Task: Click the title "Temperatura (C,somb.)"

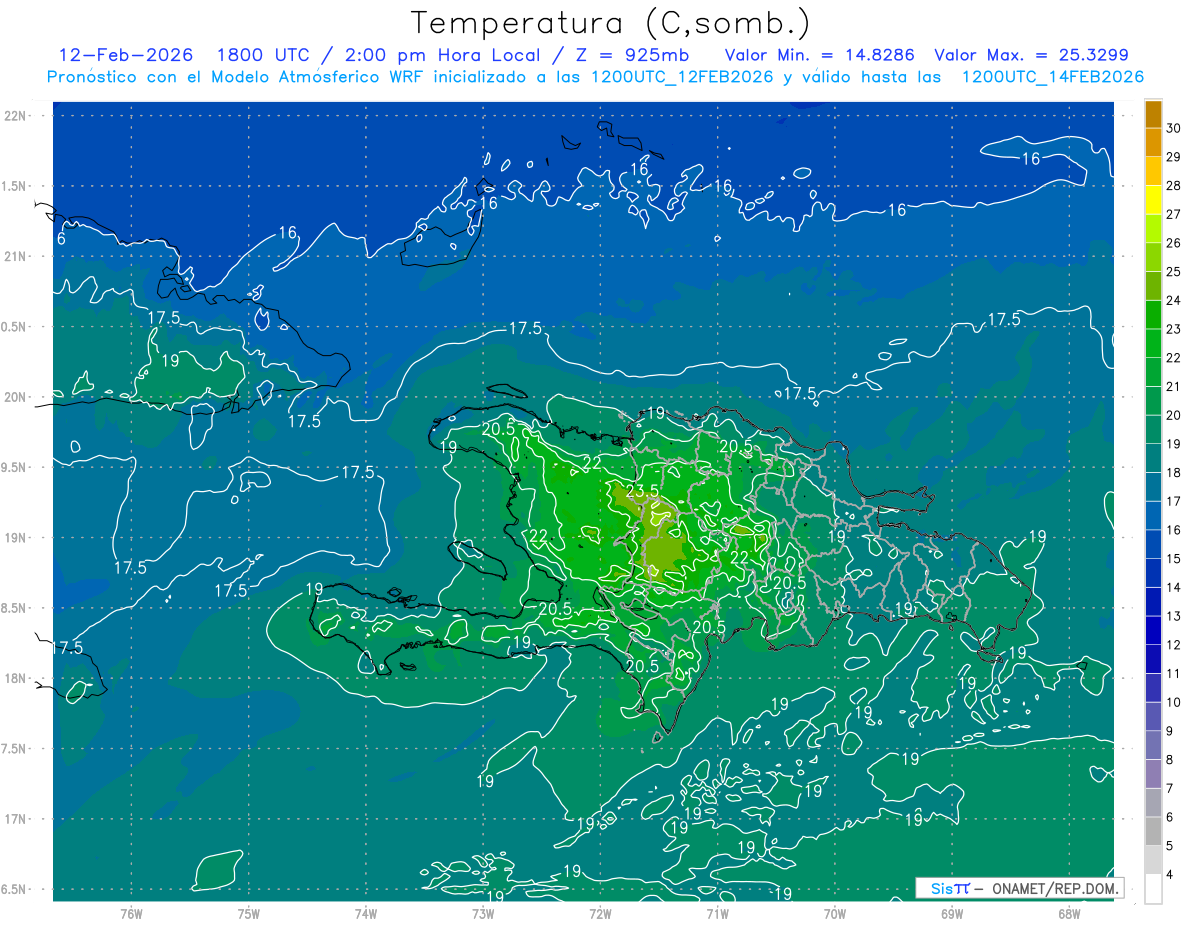Action: (610, 22)
